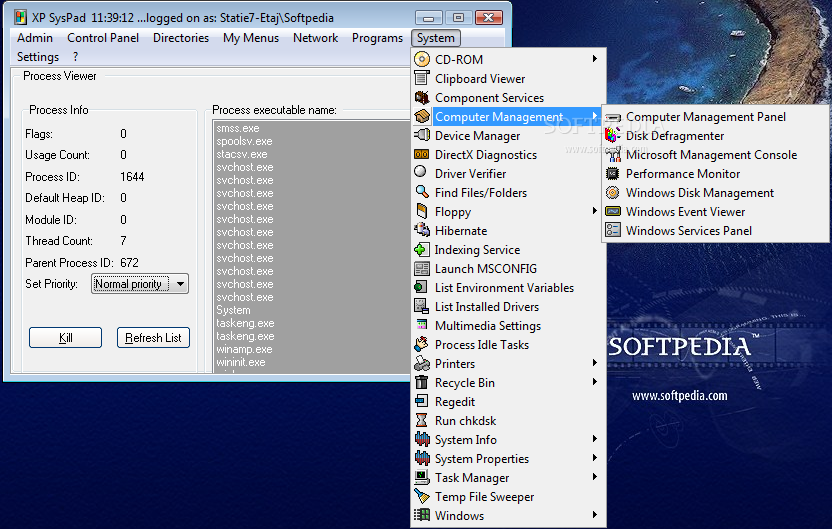Expand the System Info submenu arrow
832x529 pixels.
coord(595,439)
